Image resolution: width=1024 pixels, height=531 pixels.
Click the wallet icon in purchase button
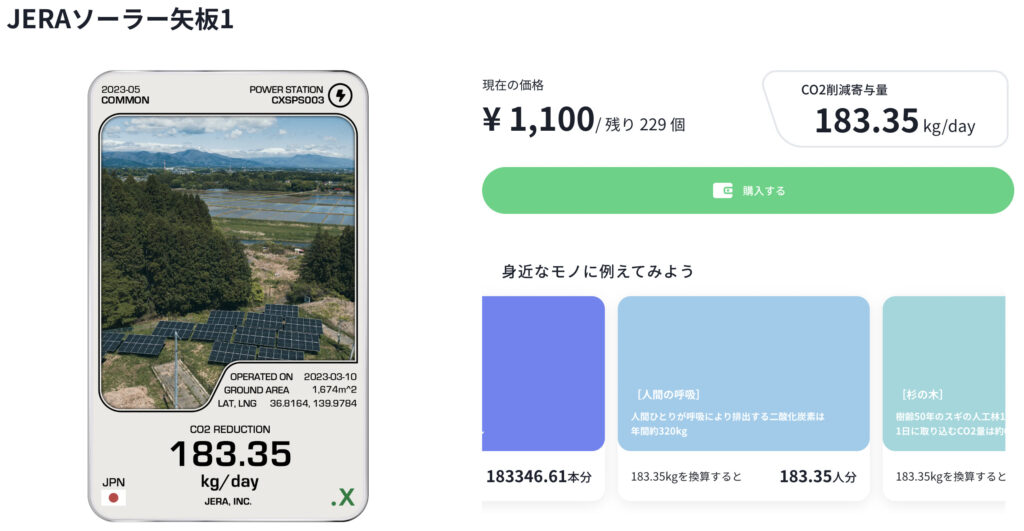coord(723,190)
